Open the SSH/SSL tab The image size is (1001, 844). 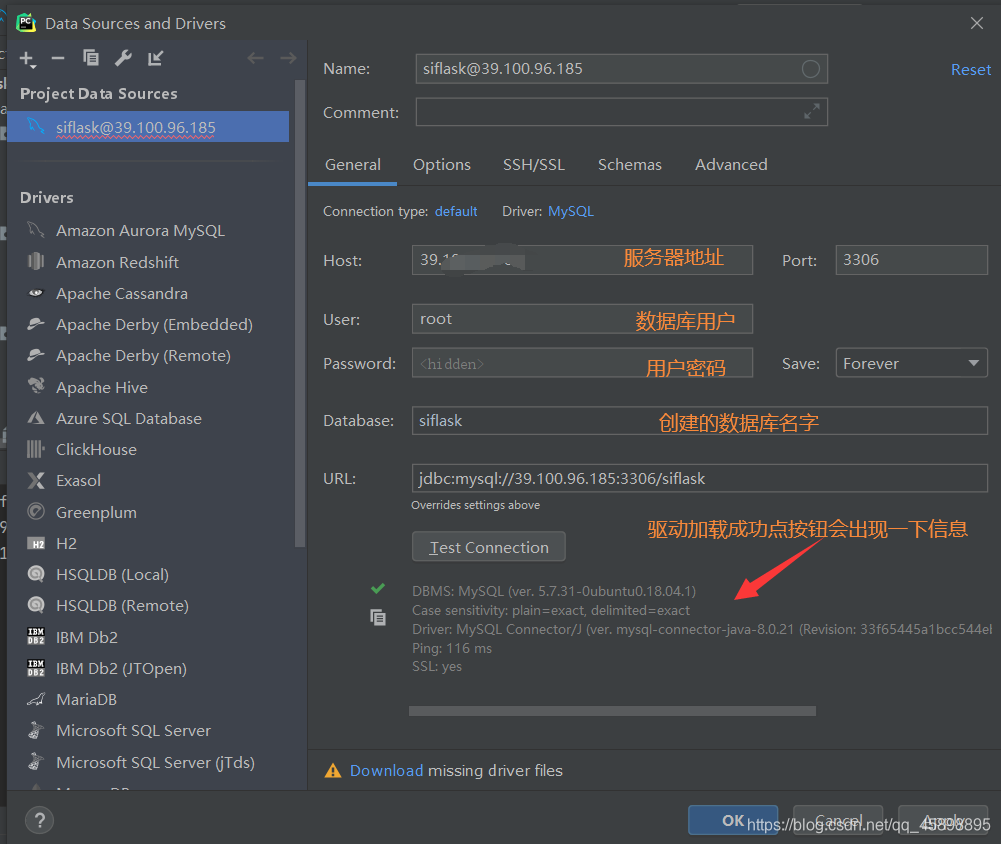(x=534, y=165)
